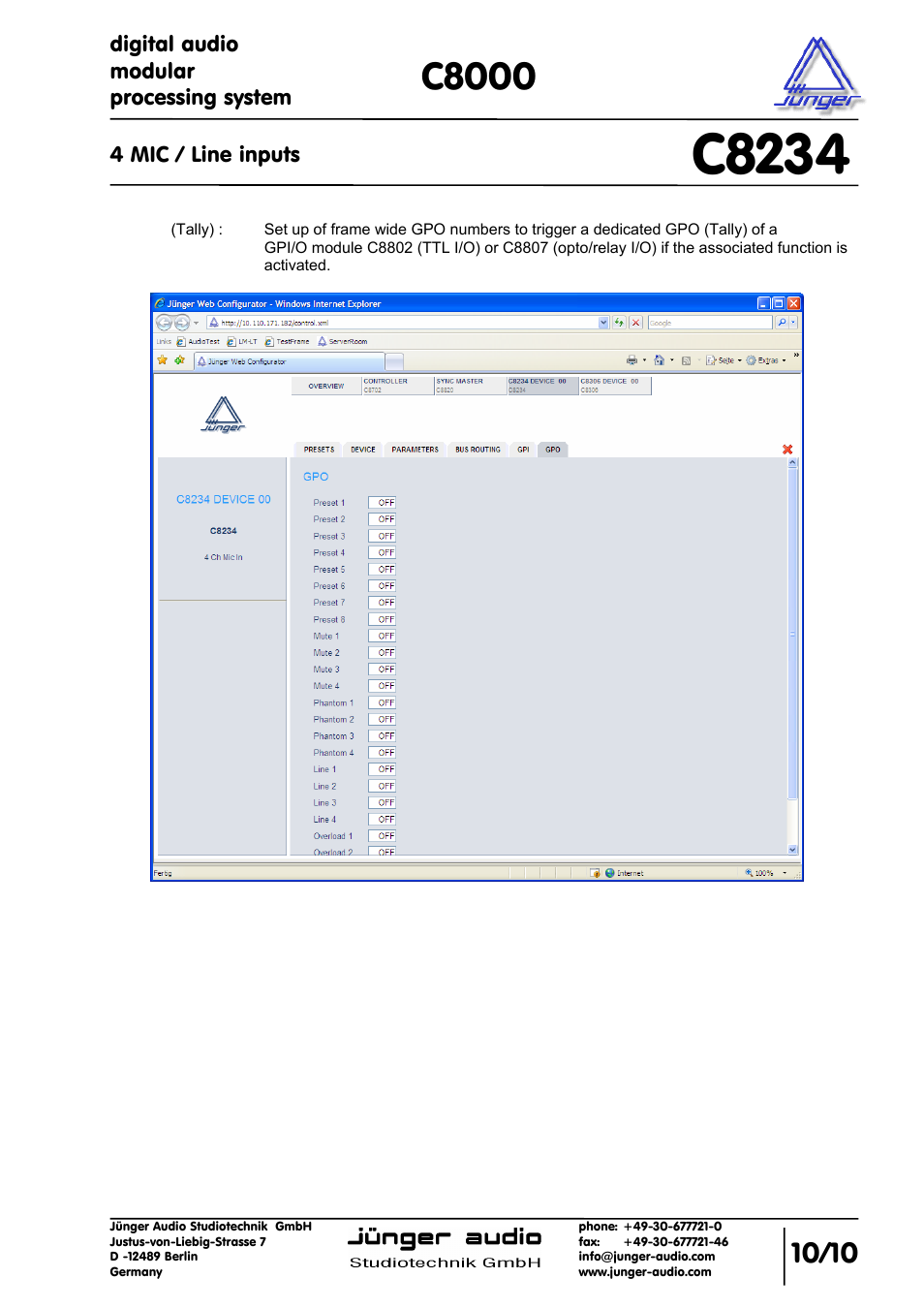The width and height of the screenshot is (924, 1309).
Task: Click the 'Mute 3' row label
Action: pyautogui.click(x=326, y=670)
